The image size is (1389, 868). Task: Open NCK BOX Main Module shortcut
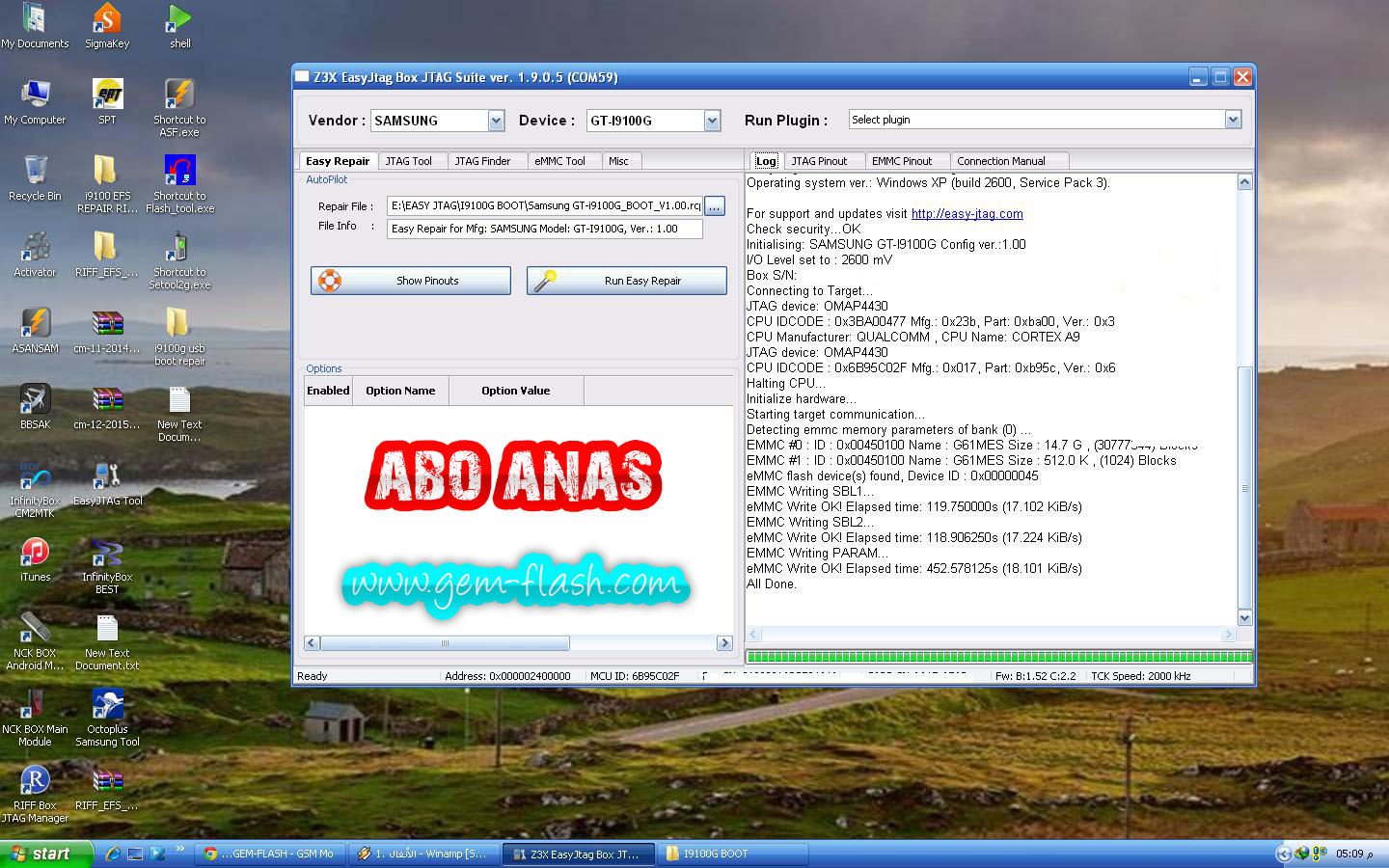35,718
